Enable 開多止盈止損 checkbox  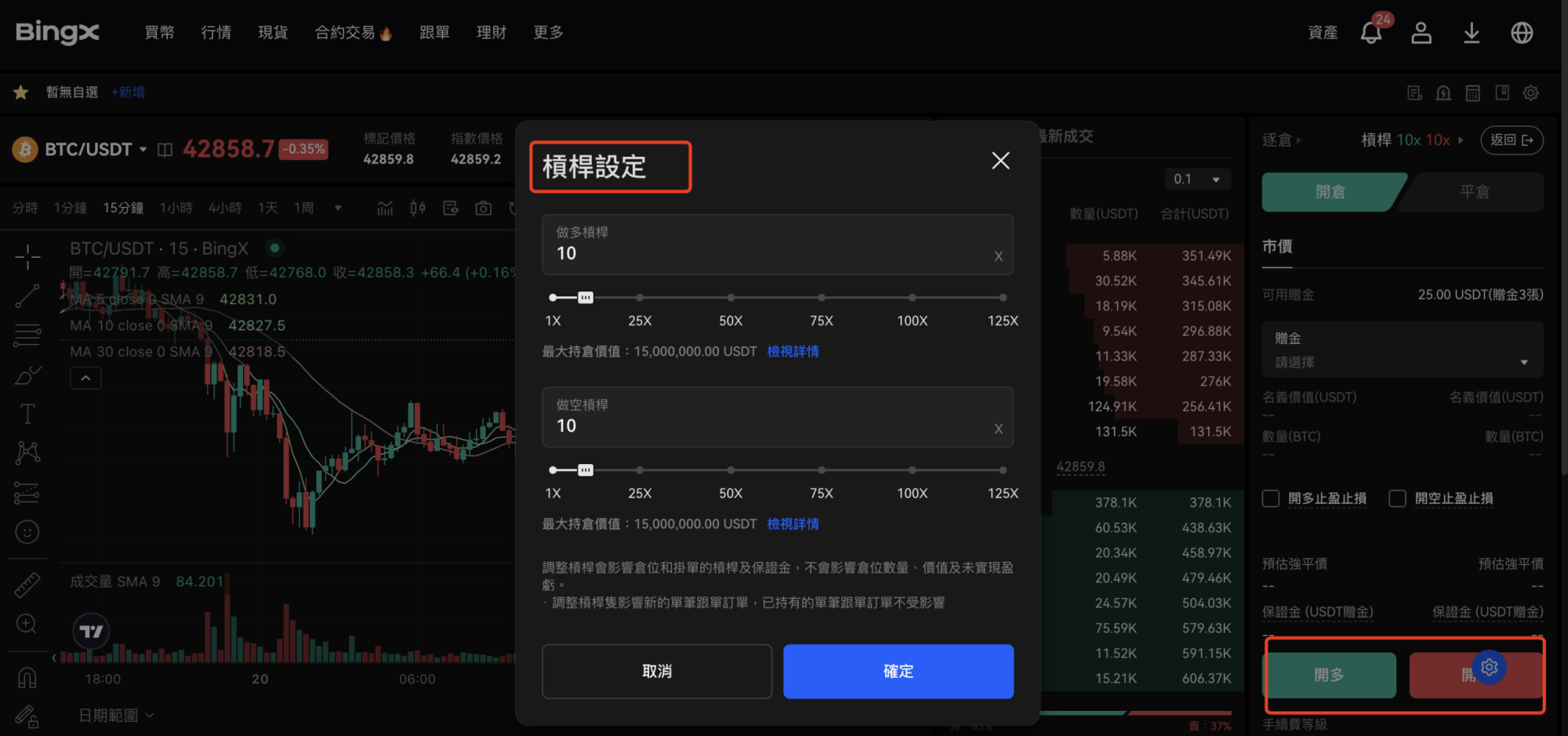click(x=1270, y=499)
